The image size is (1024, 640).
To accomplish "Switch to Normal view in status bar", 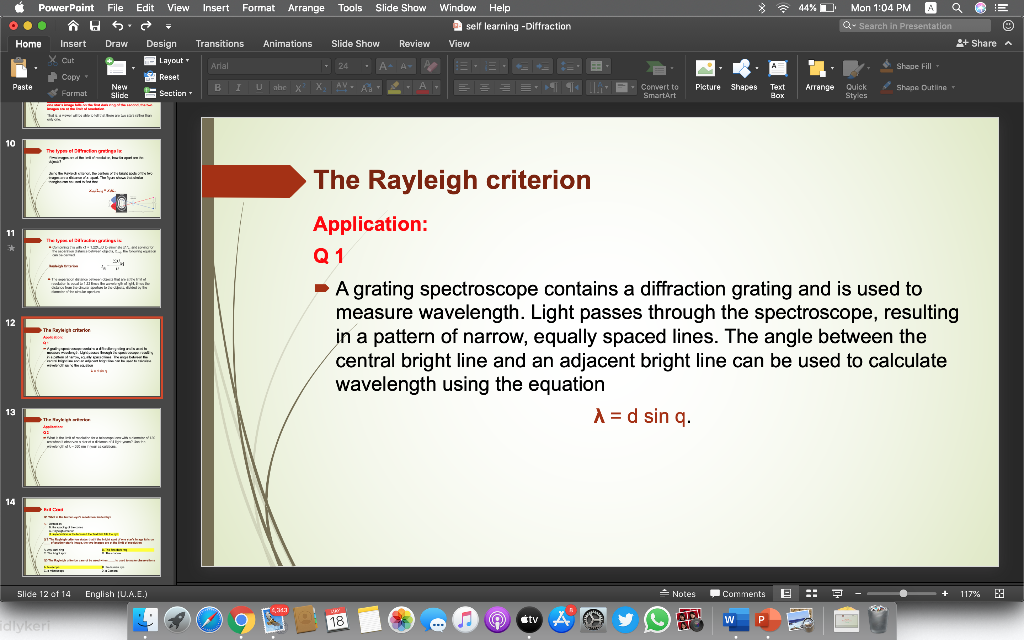I will click(786, 593).
